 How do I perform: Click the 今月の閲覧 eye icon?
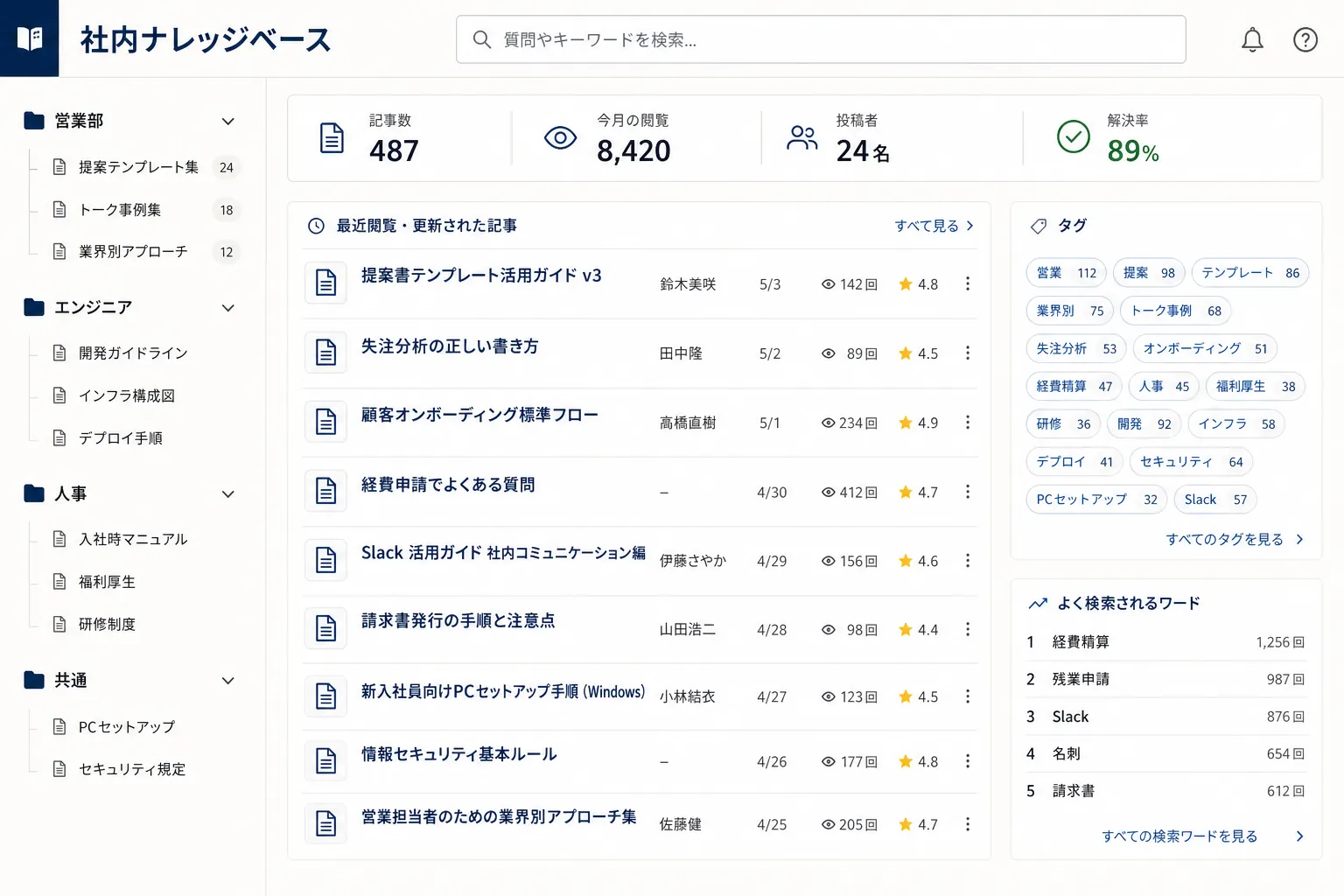pos(560,137)
